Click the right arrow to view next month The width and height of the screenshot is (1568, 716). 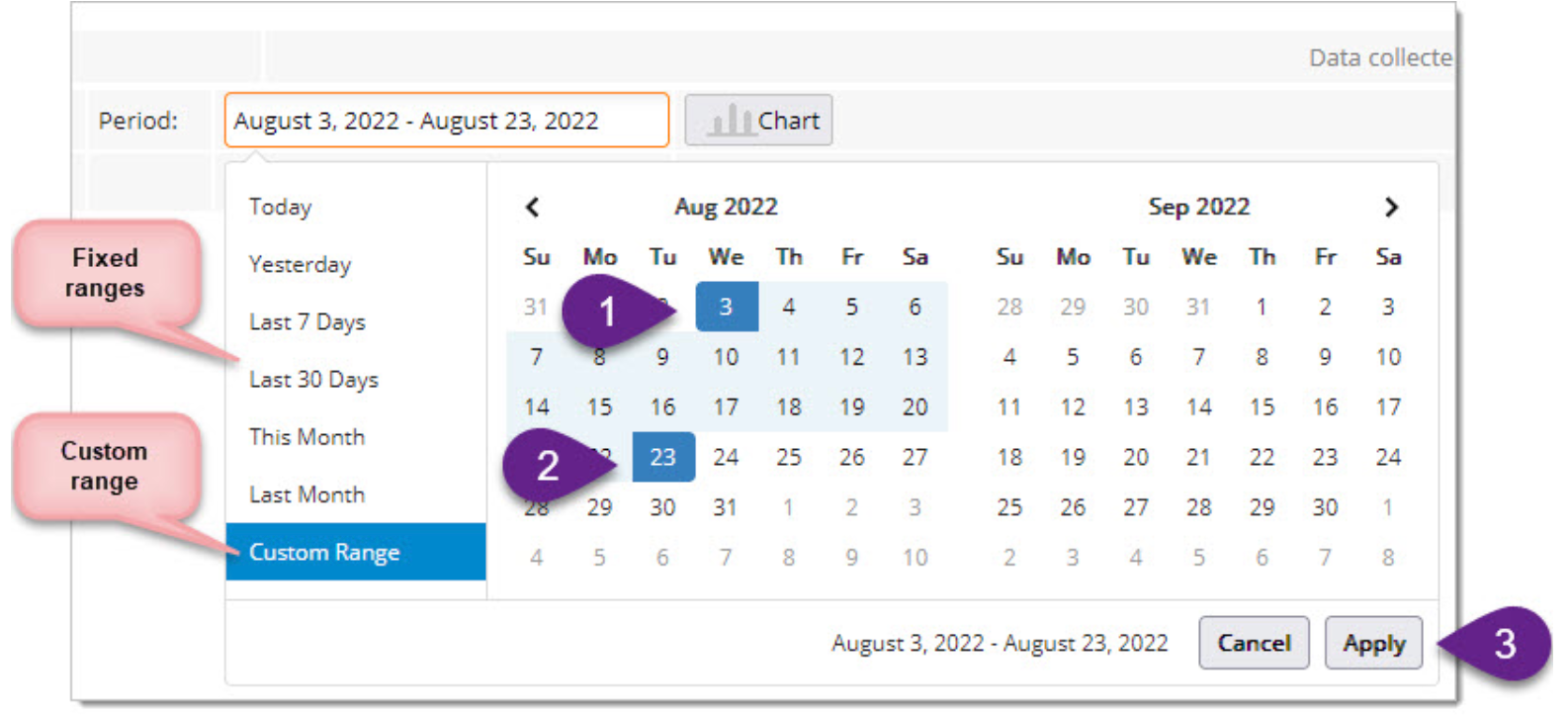tap(1390, 207)
